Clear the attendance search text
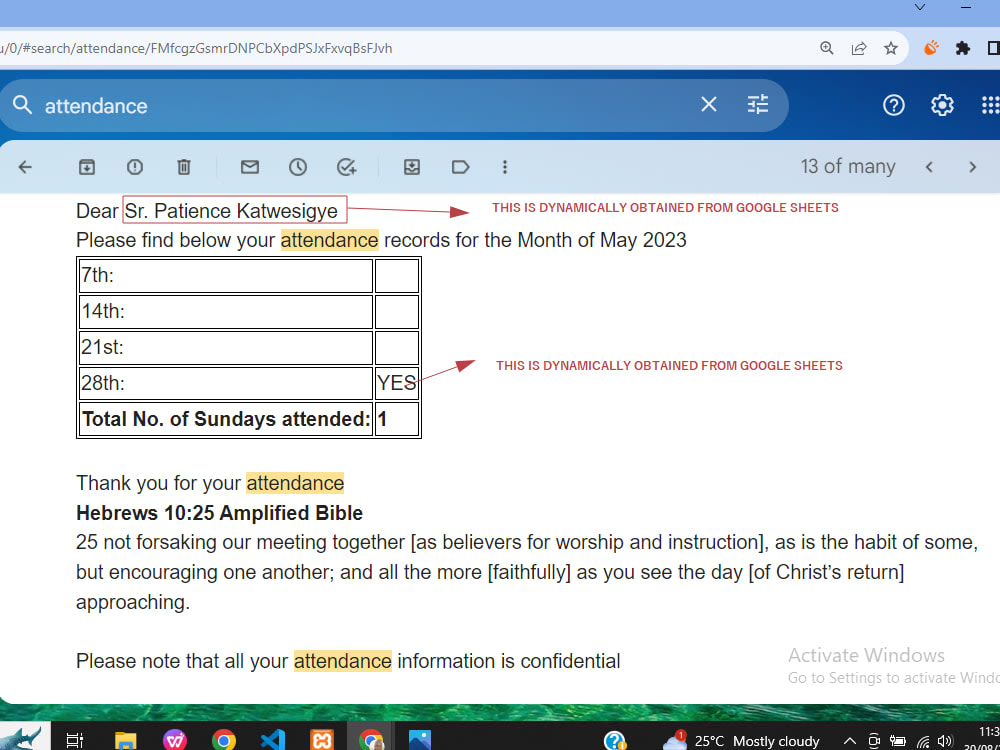Viewport: 1000px width, 750px height. pos(709,104)
